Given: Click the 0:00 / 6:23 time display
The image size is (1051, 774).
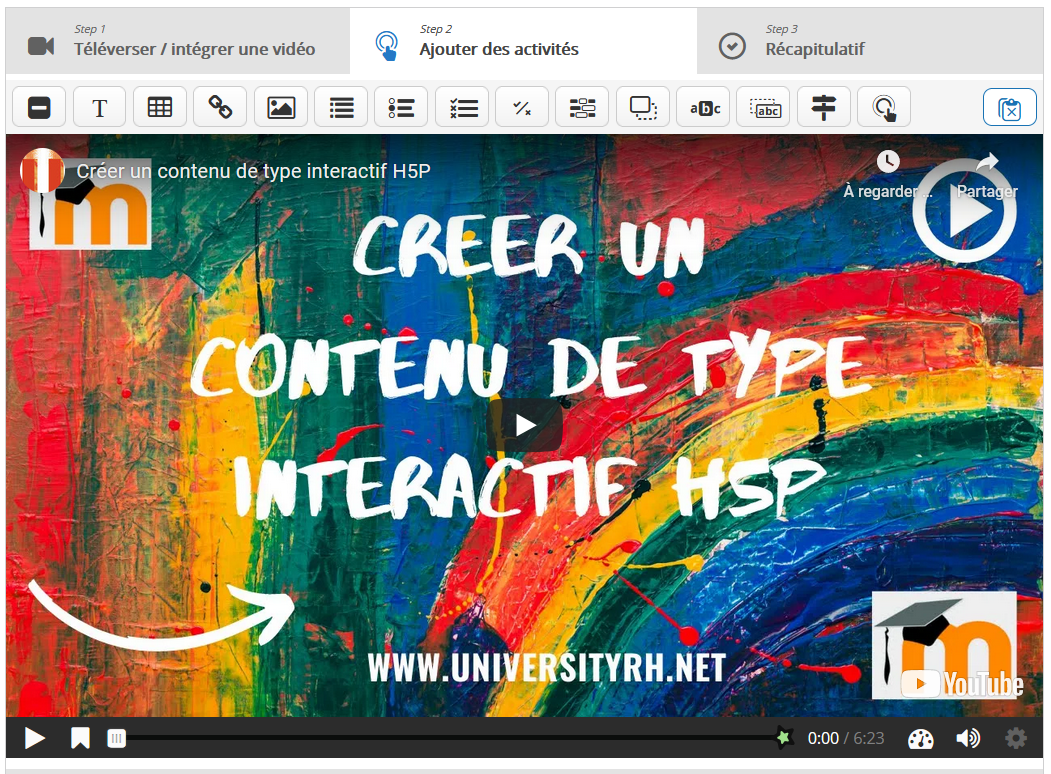Looking at the screenshot, I should coord(846,738).
